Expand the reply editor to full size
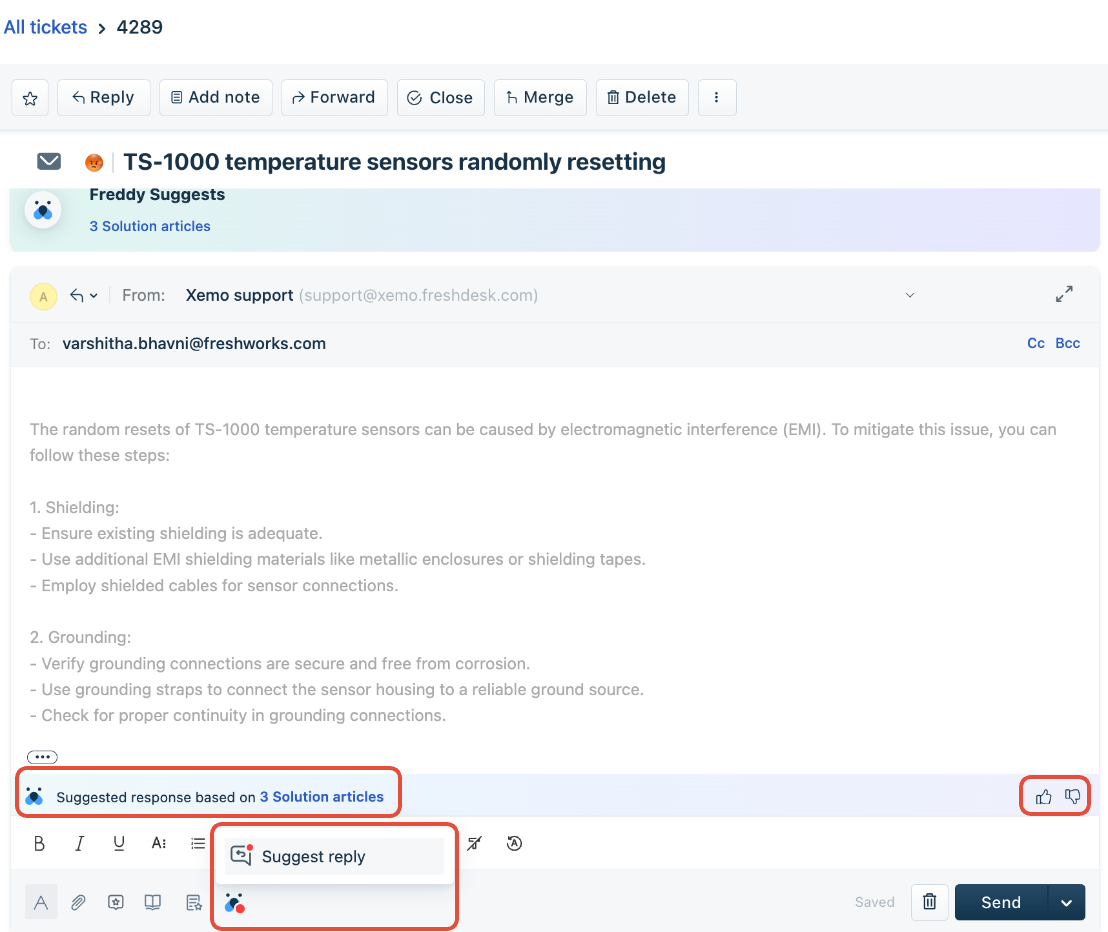1108x932 pixels. tap(1064, 294)
